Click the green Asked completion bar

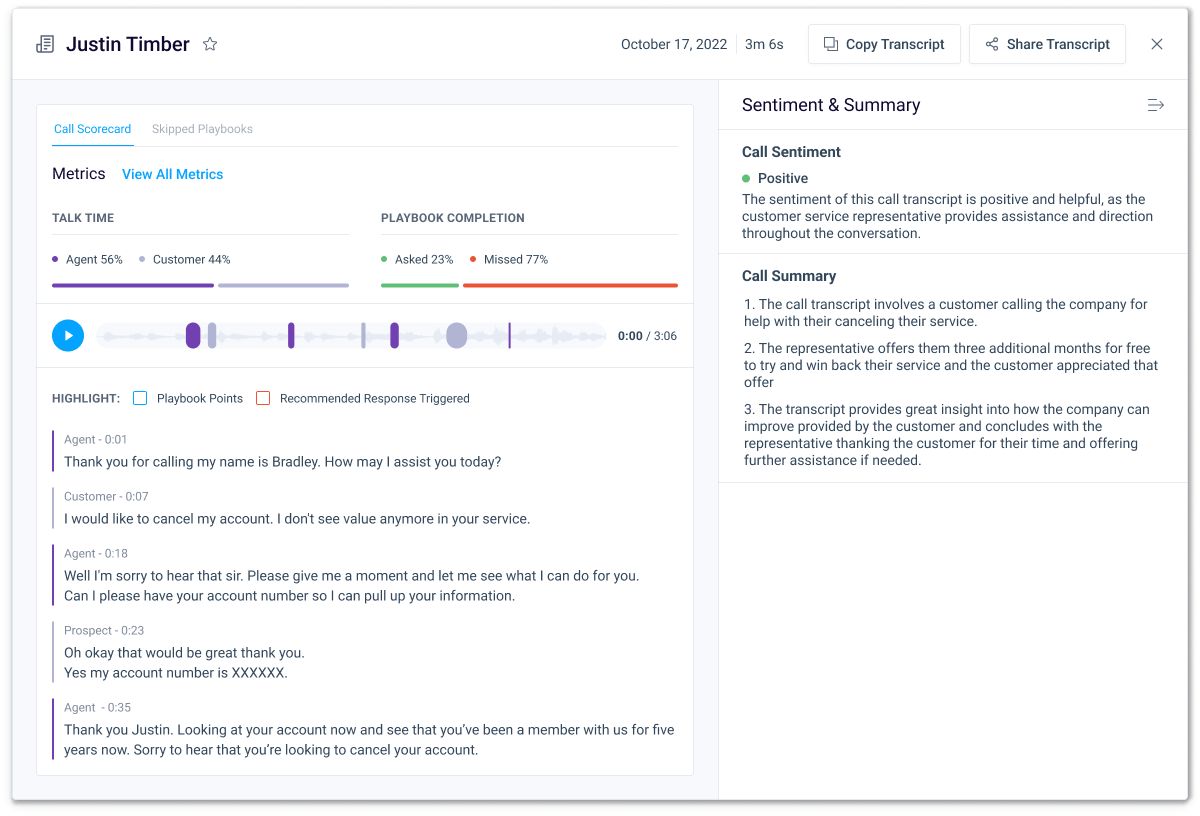[x=420, y=285]
